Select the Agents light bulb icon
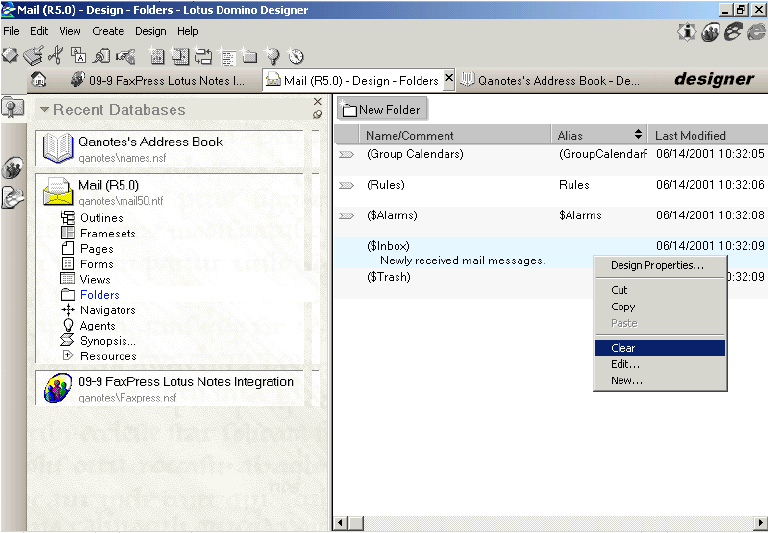The height and width of the screenshot is (533, 768). [x=68, y=325]
